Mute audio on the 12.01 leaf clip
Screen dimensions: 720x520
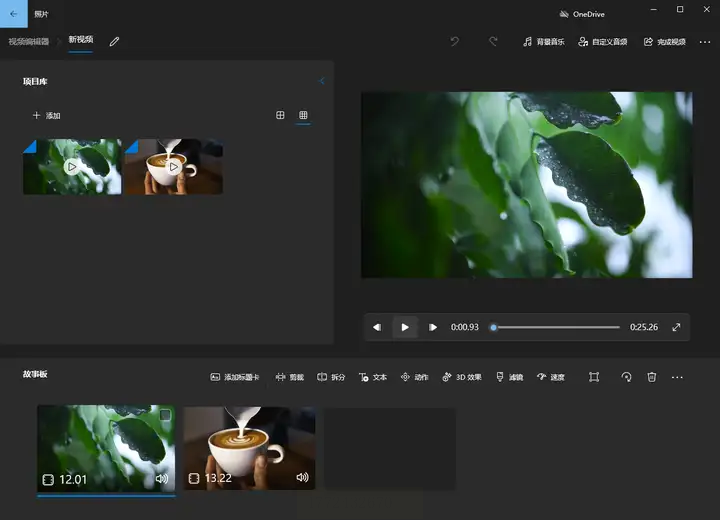coord(162,479)
